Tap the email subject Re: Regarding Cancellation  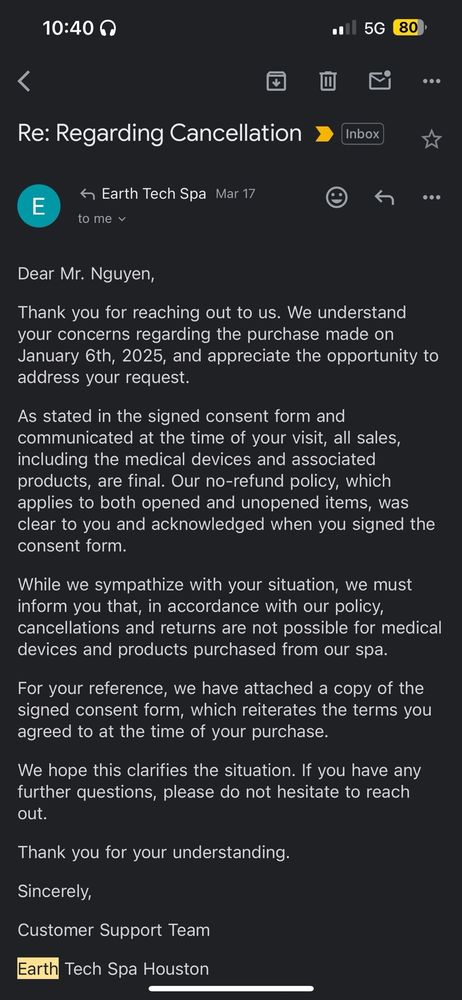(160, 133)
